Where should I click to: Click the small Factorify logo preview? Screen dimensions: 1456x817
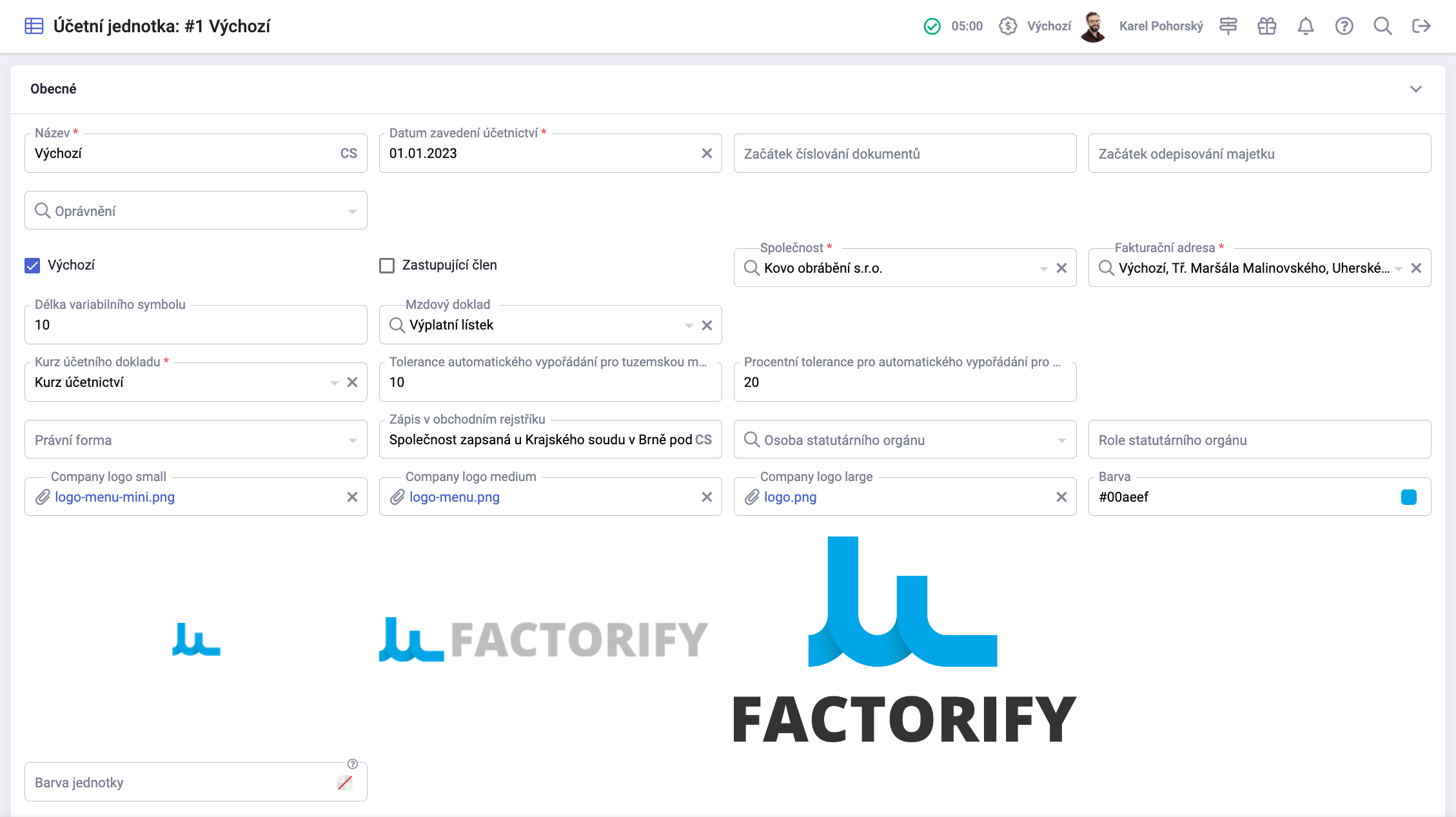(196, 640)
